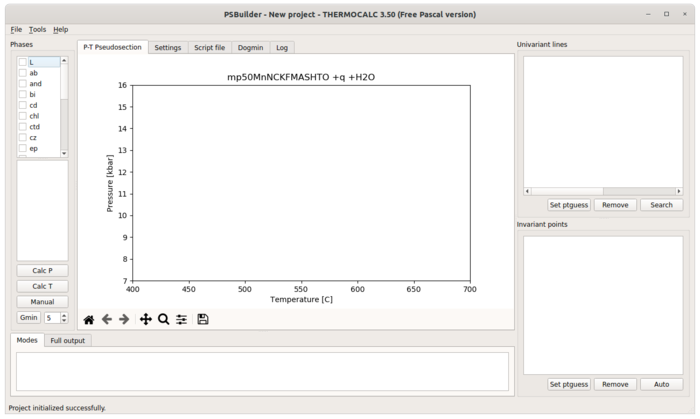This screenshot has height=419, width=700.
Task: Reset plot view with Home icon
Action: click(x=89, y=319)
